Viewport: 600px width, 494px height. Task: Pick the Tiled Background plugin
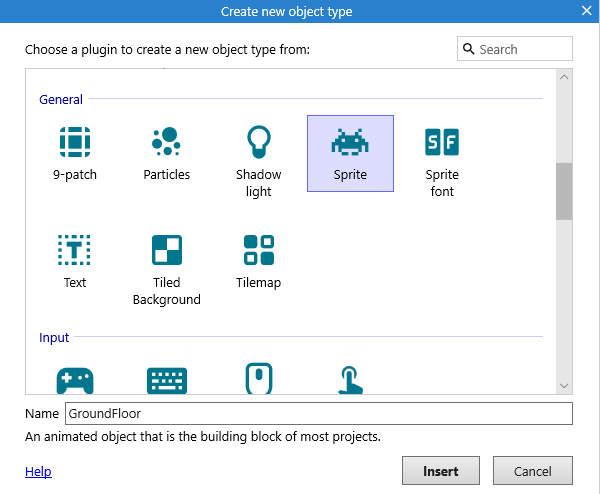point(166,250)
